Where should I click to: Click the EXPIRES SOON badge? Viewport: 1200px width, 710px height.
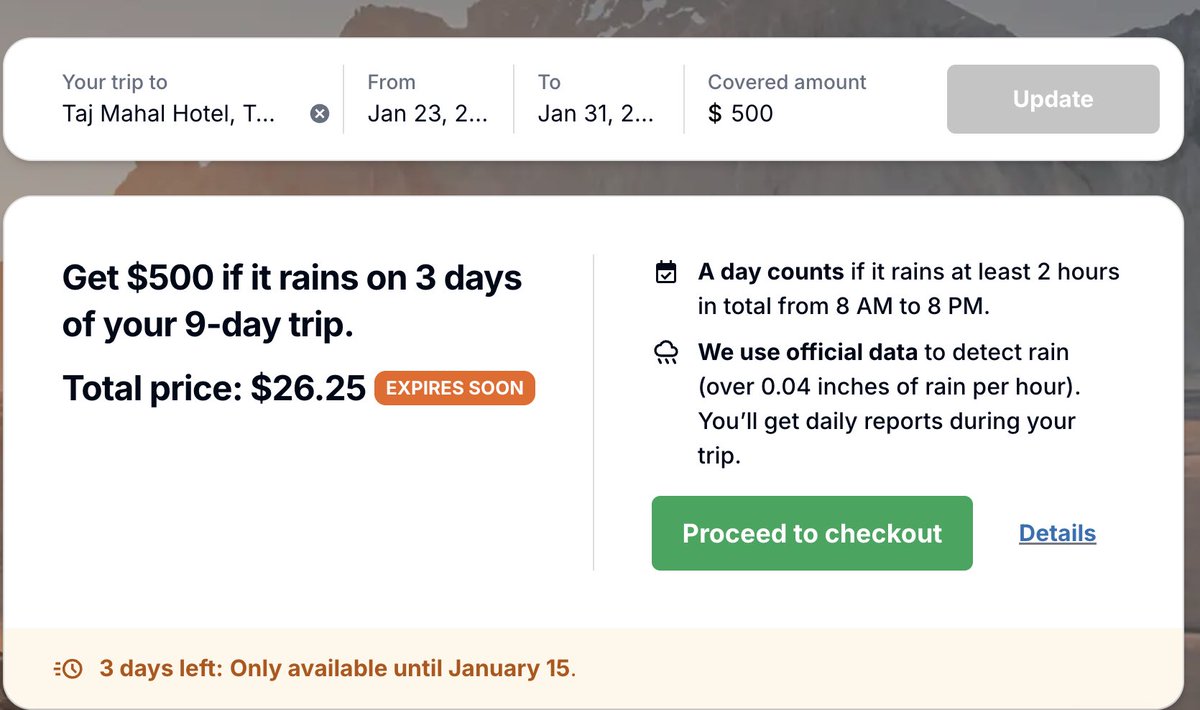pos(454,388)
